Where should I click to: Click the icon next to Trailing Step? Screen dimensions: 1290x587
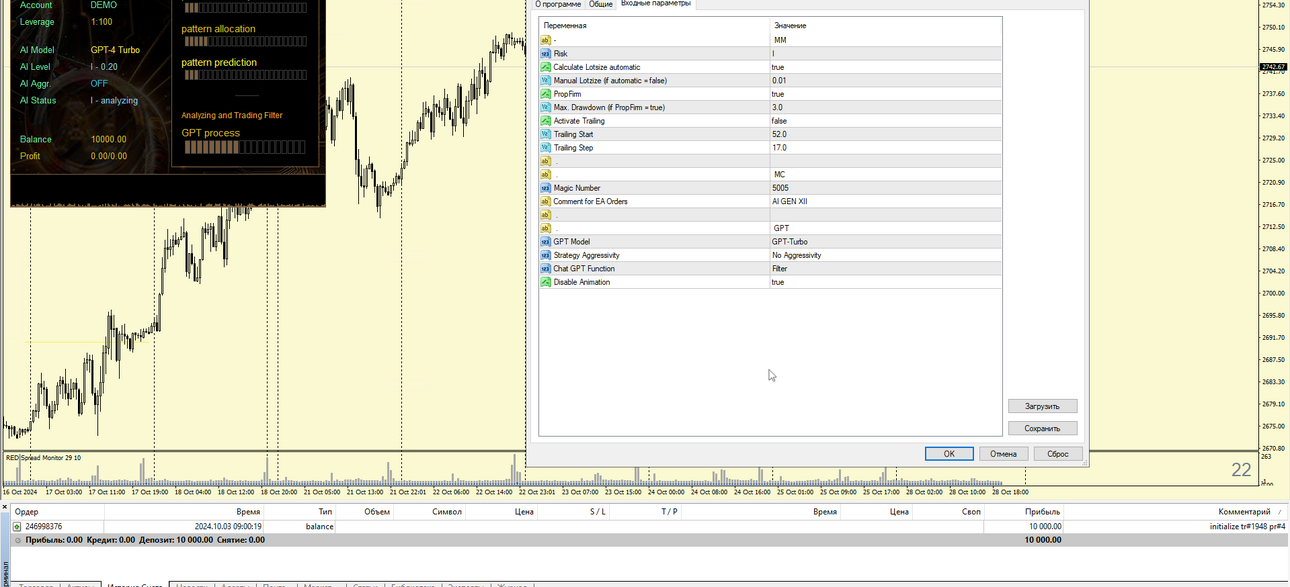545,147
